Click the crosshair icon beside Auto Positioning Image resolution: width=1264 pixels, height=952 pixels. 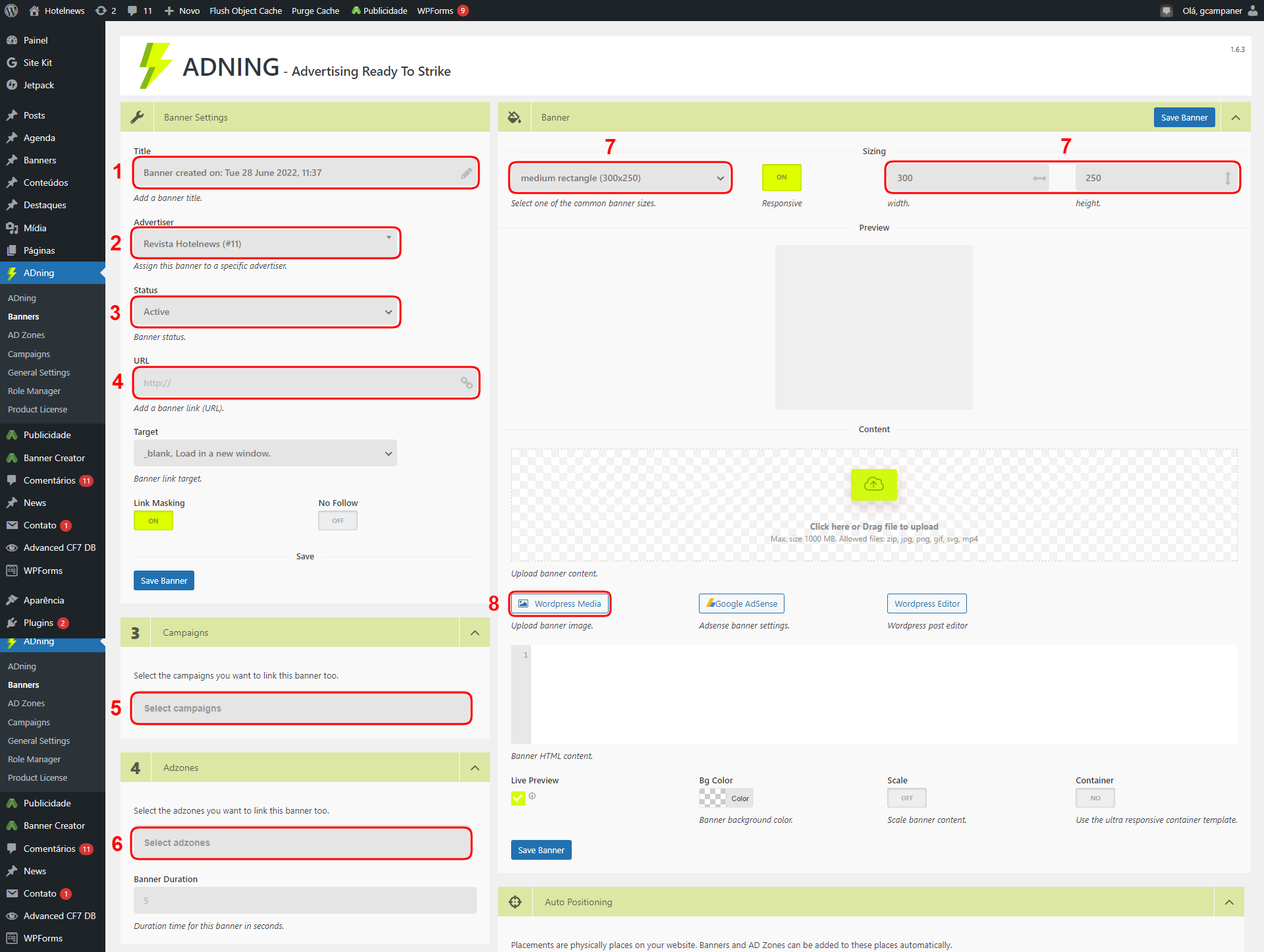point(515,902)
